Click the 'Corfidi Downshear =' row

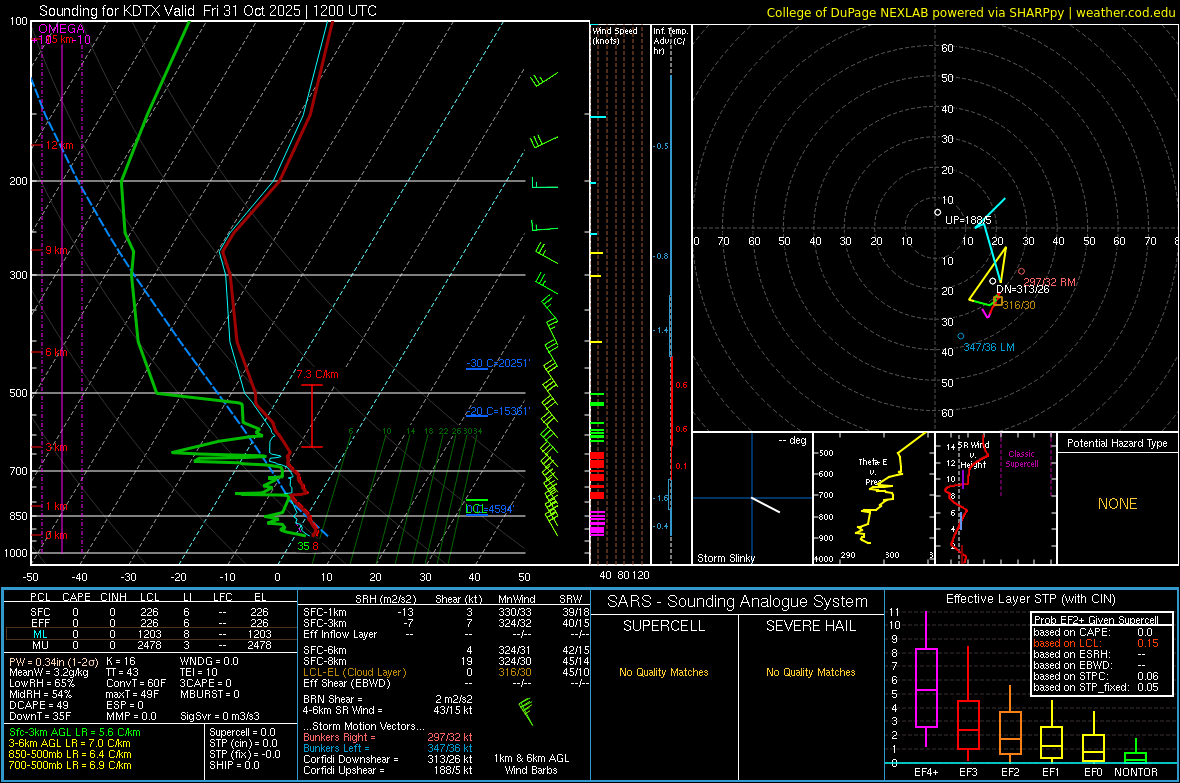point(388,759)
